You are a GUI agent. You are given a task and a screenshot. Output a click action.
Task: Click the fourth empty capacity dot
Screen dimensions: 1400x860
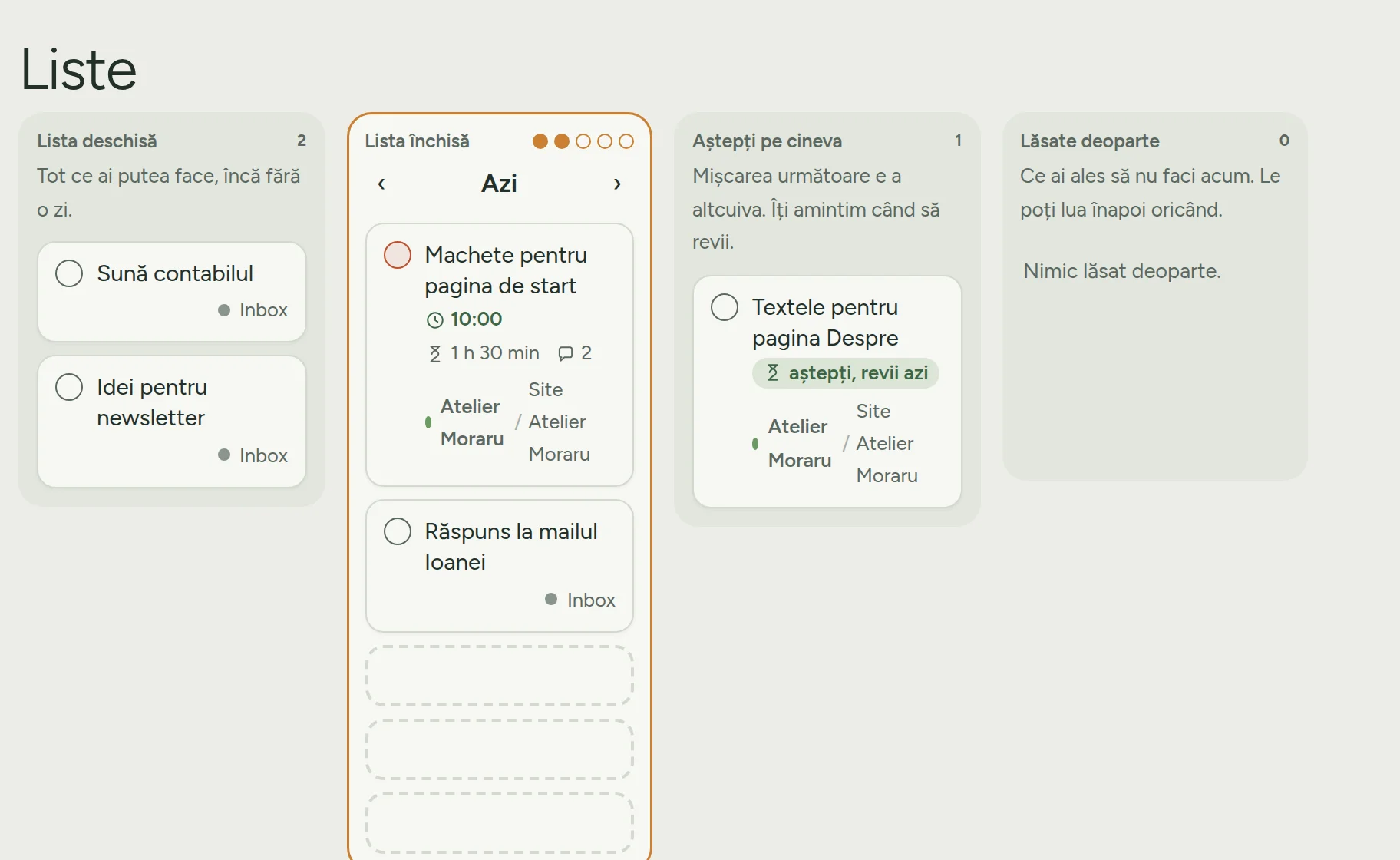pyautogui.click(x=605, y=141)
